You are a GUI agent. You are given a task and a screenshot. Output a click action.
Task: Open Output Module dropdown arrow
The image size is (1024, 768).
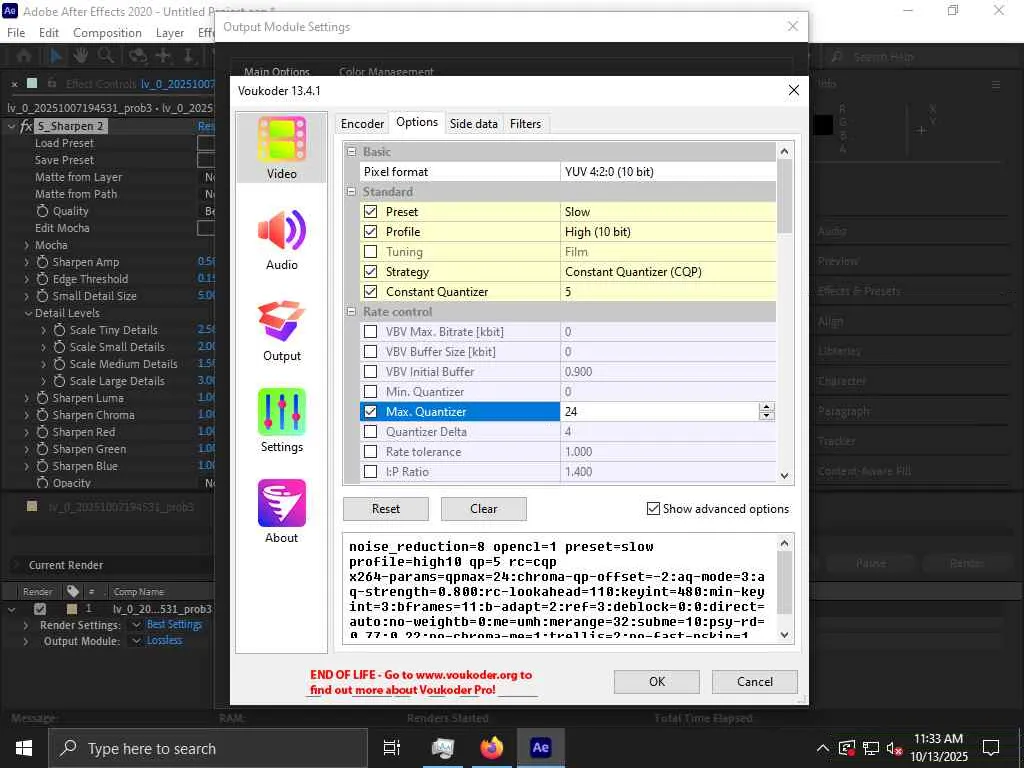[x=136, y=641]
